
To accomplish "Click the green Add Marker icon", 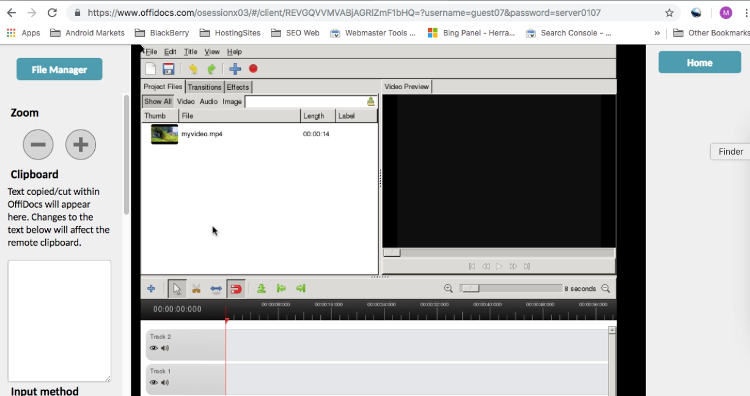I will point(261,288).
